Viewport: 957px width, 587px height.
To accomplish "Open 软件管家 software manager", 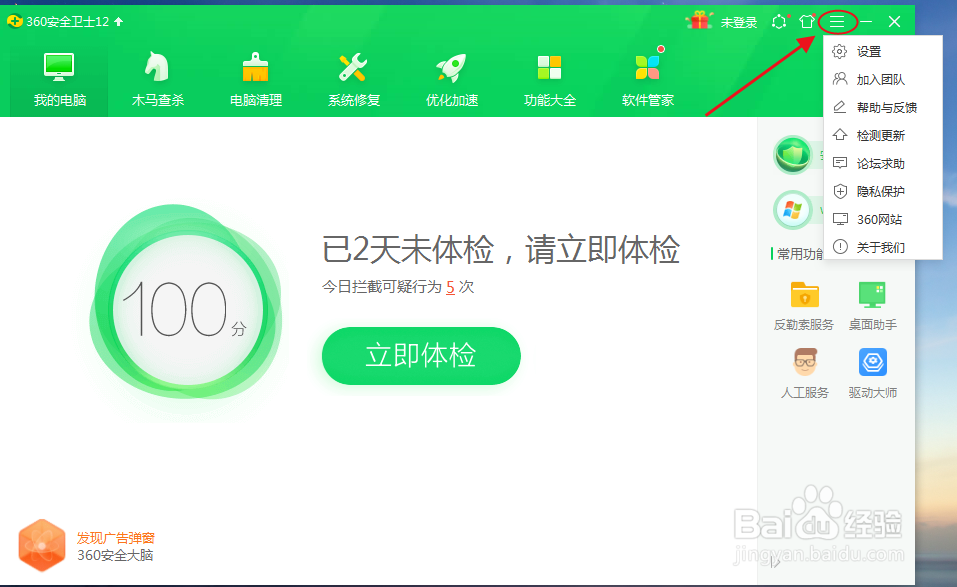I will pyautogui.click(x=648, y=79).
